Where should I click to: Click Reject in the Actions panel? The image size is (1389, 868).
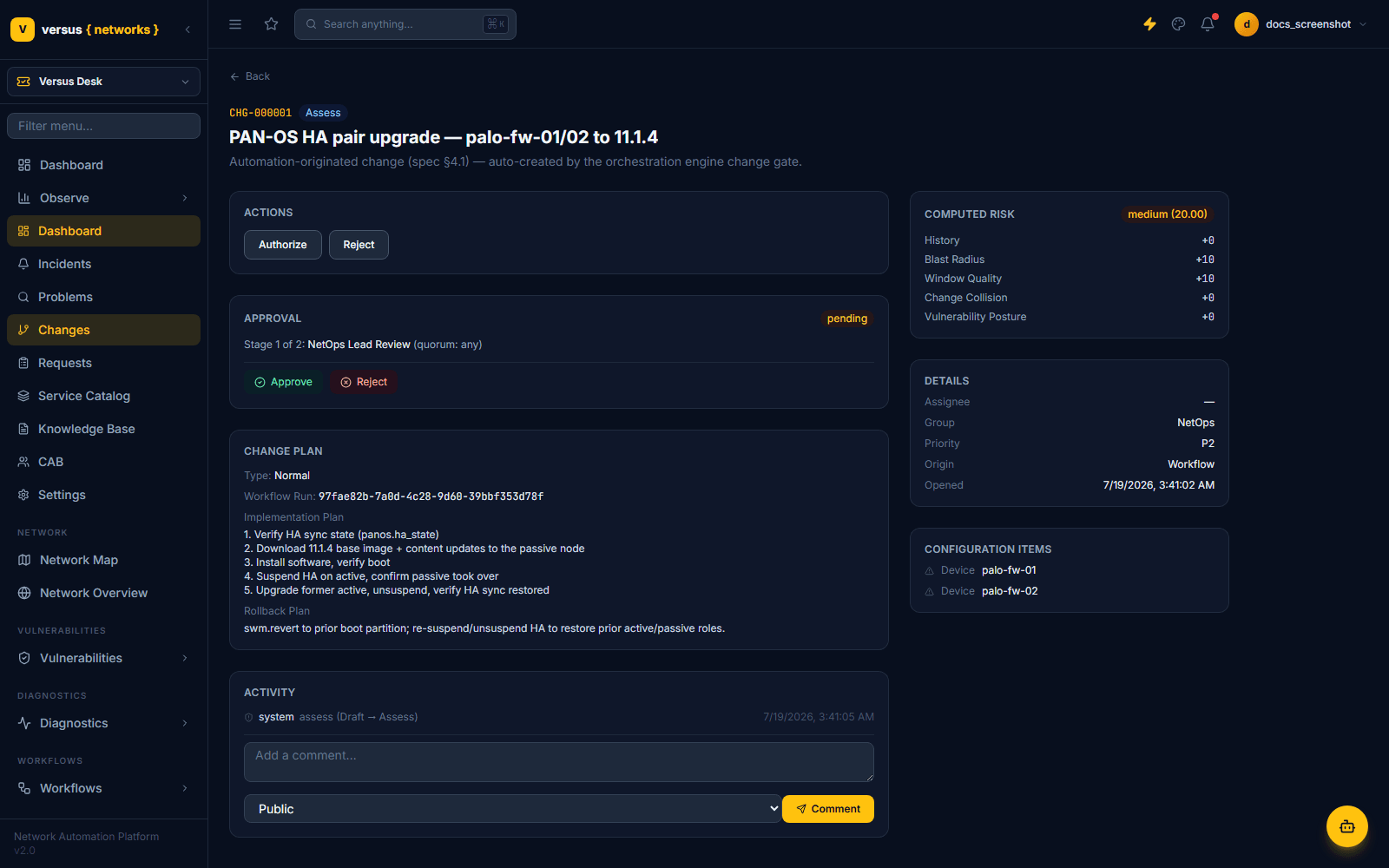(359, 245)
